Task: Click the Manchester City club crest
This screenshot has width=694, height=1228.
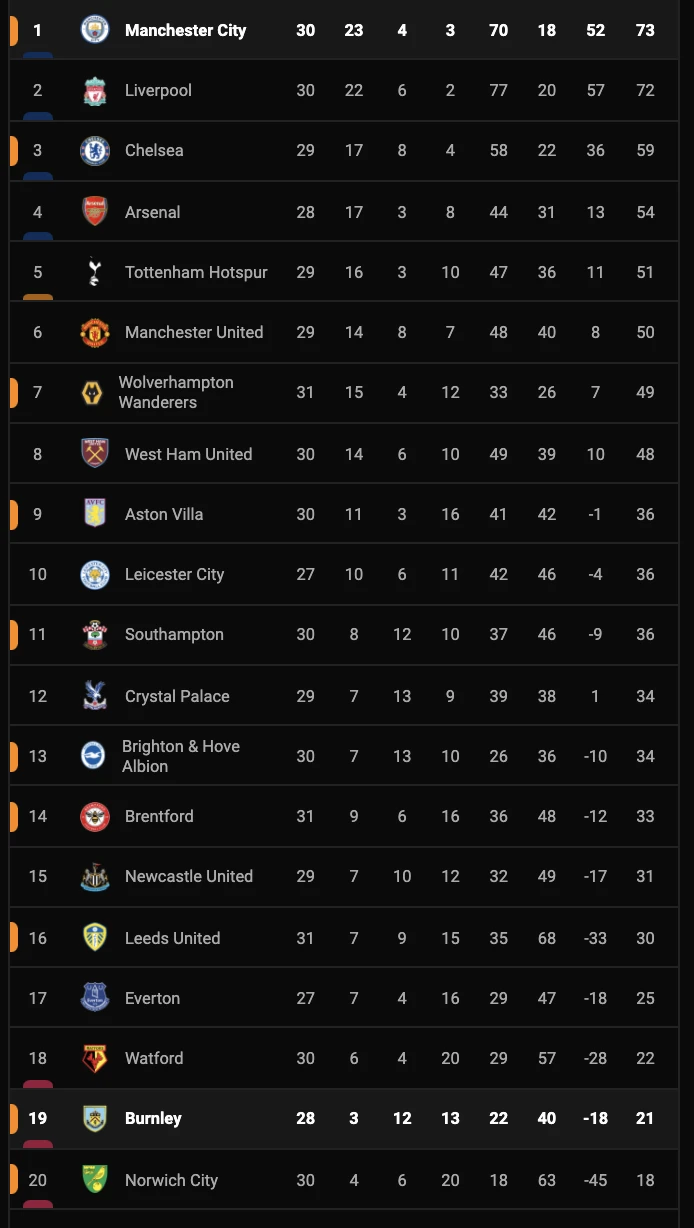Action: point(95,30)
